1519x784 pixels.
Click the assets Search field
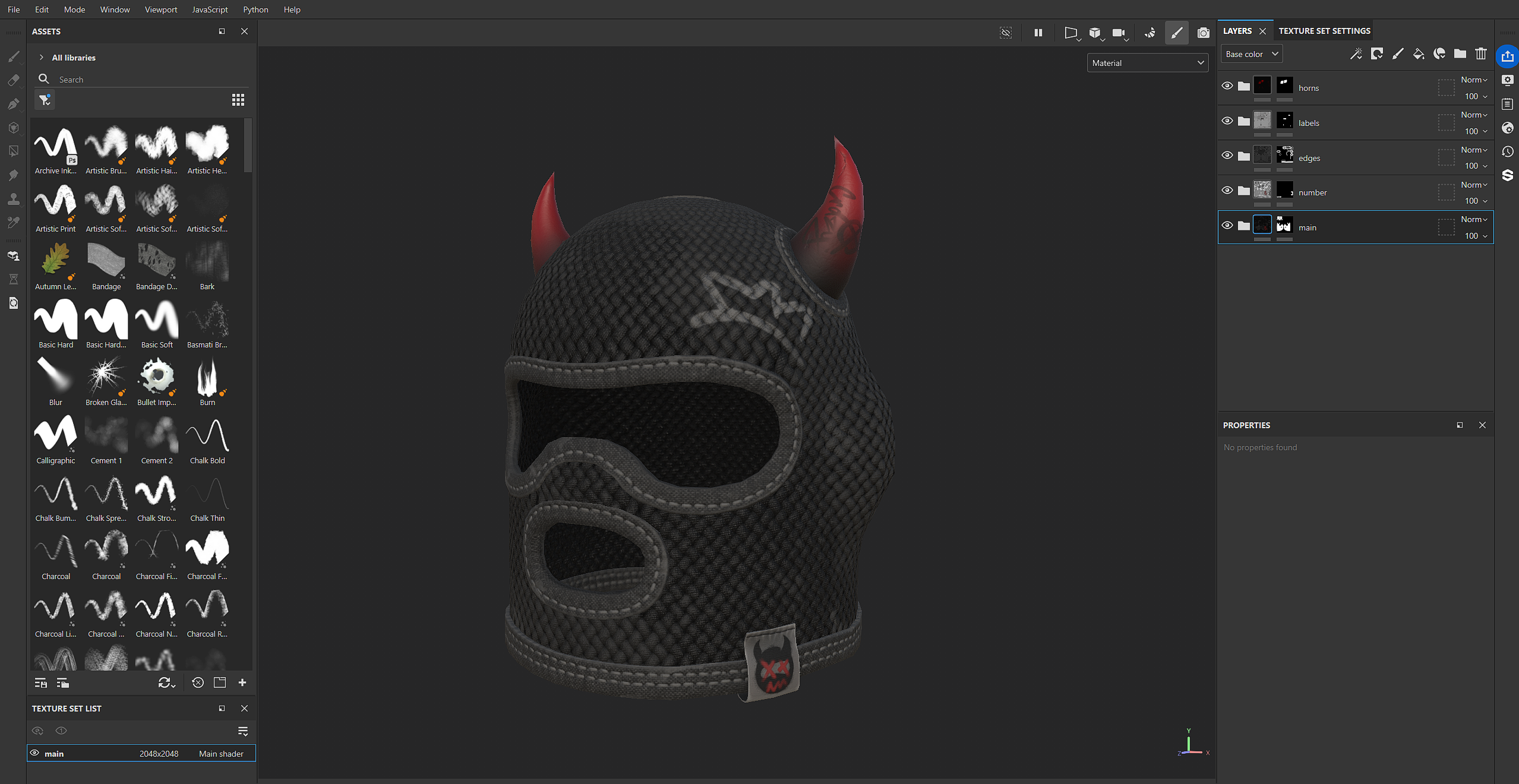(x=149, y=80)
